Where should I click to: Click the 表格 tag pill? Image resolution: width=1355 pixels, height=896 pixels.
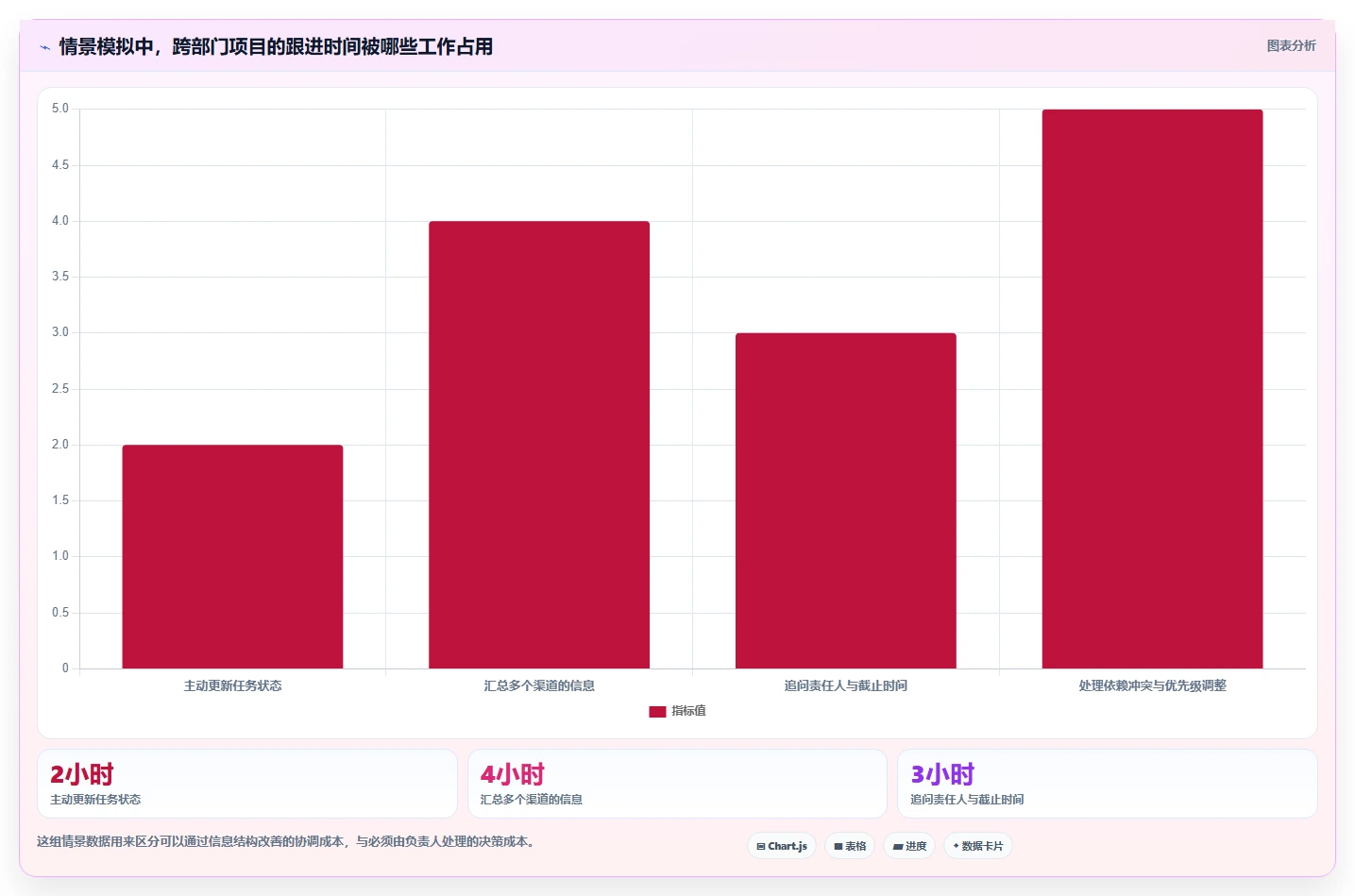(x=850, y=846)
